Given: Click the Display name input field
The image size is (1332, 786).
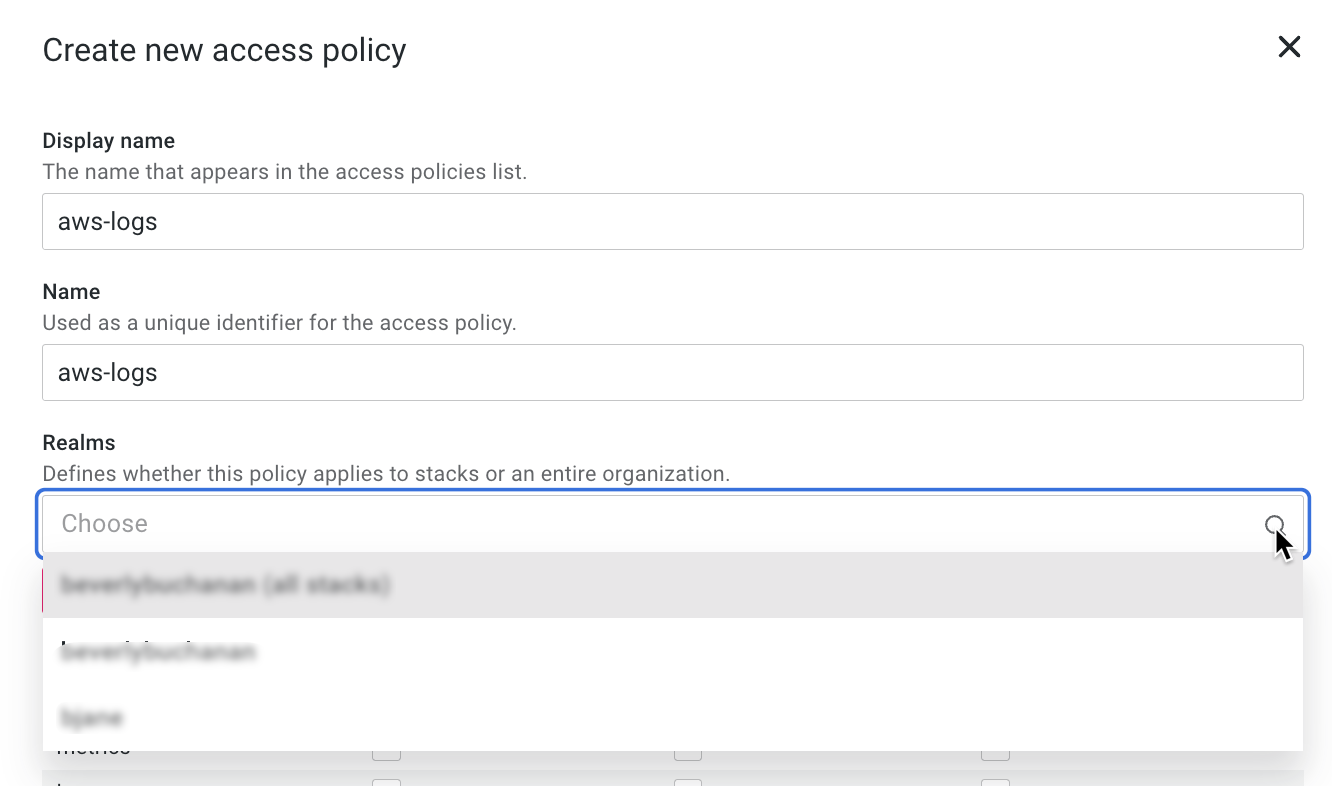Looking at the screenshot, I should click(672, 221).
